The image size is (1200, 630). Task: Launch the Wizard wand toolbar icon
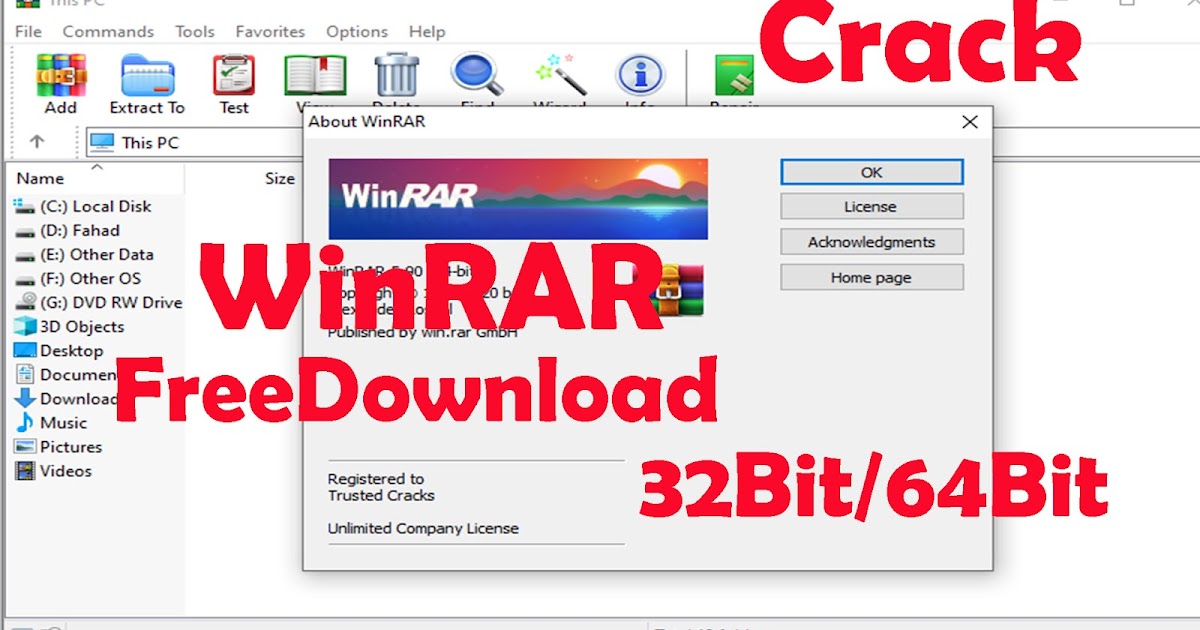point(559,74)
